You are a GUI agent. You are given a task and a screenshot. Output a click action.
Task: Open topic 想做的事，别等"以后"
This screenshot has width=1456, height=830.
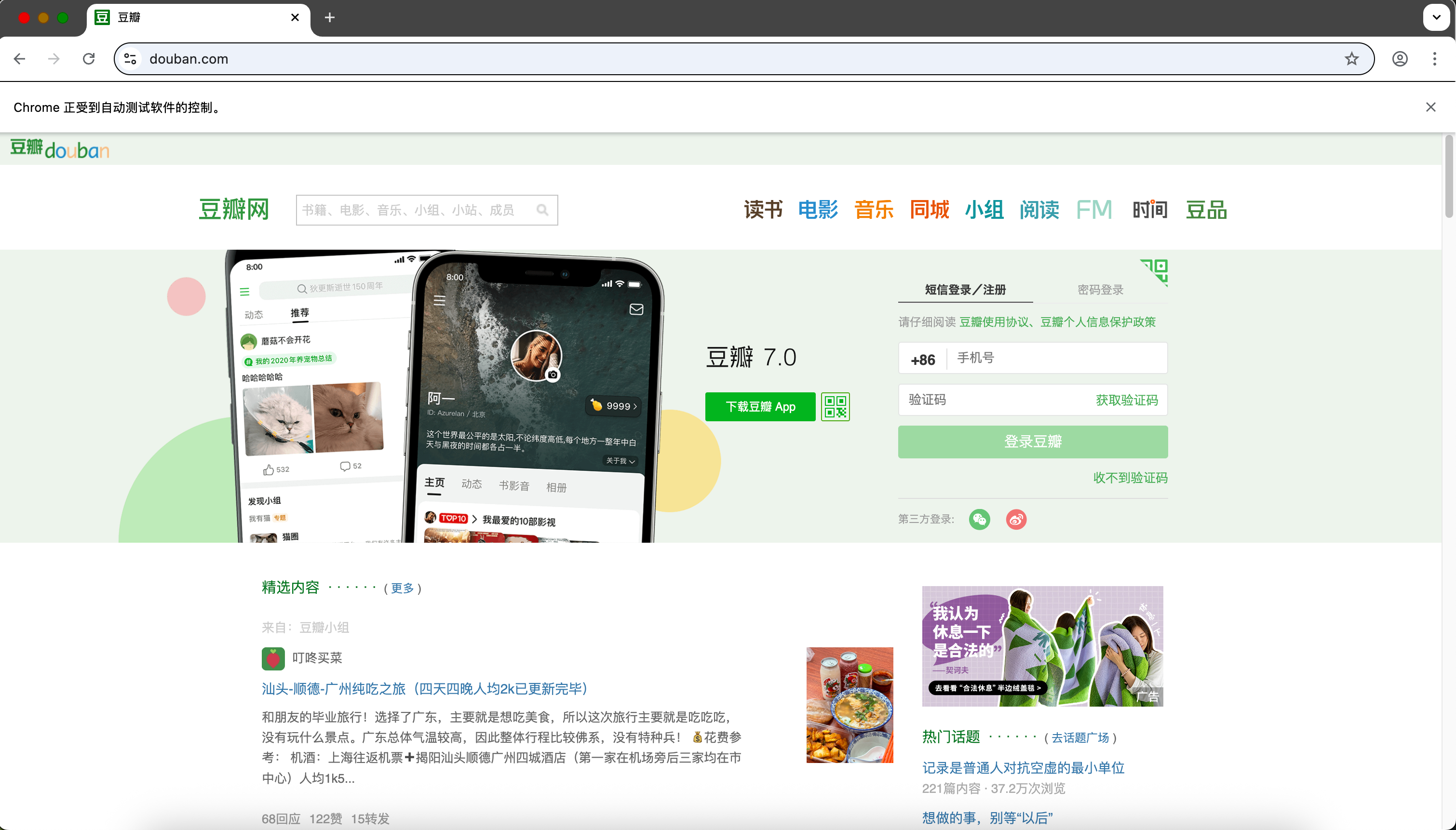pos(987,818)
